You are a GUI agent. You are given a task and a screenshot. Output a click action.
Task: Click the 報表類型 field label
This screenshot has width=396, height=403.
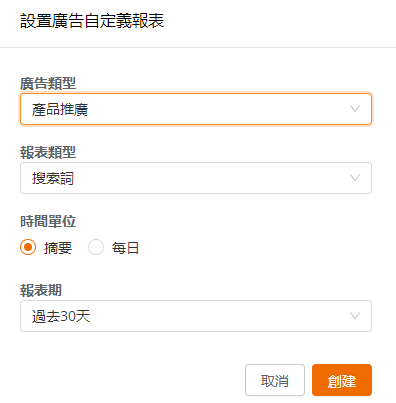[x=48, y=152]
